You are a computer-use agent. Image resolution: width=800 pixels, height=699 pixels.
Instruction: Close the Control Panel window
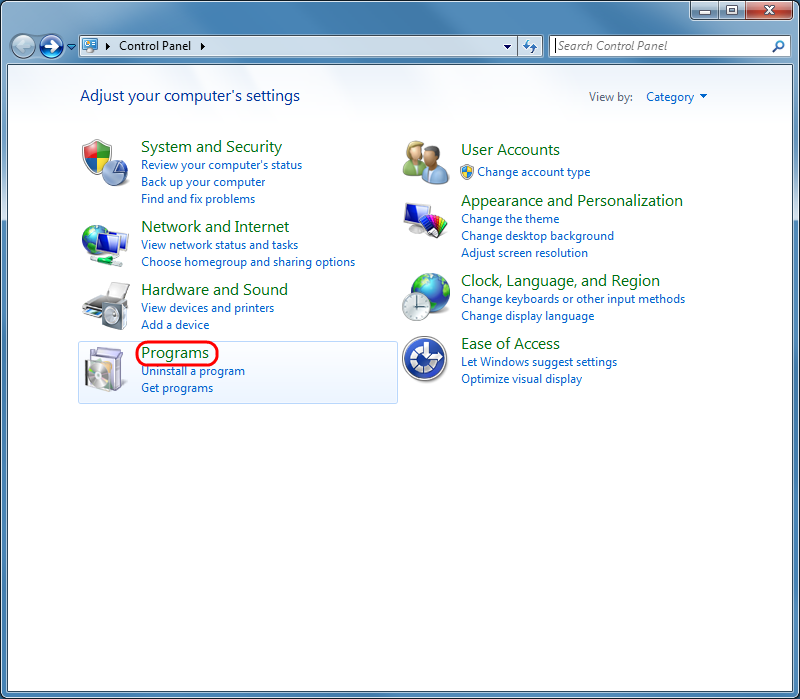769,10
